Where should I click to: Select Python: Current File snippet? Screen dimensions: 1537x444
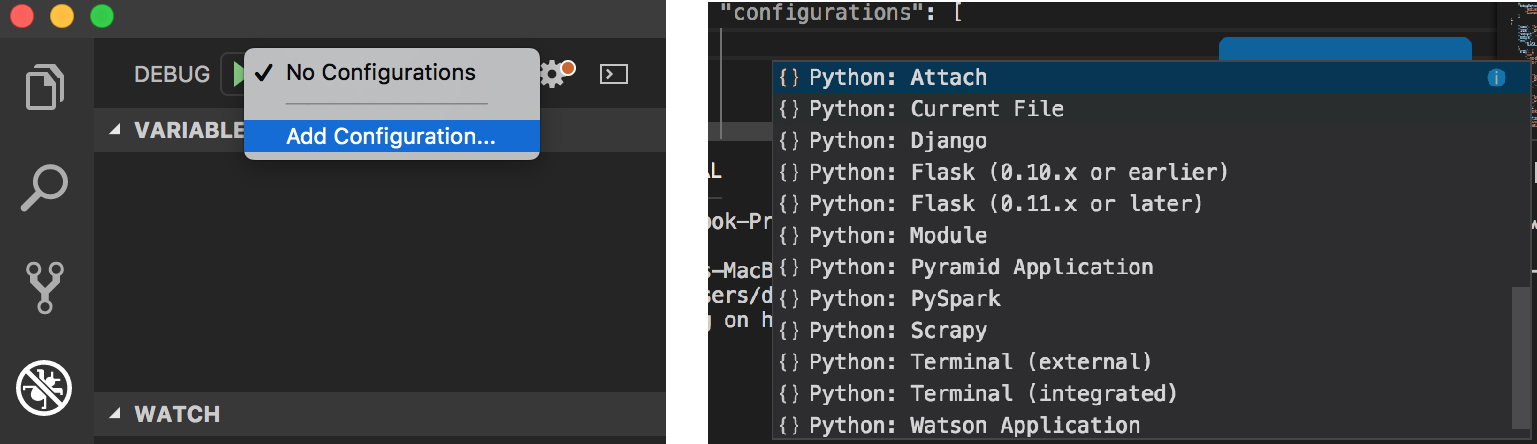coord(936,109)
